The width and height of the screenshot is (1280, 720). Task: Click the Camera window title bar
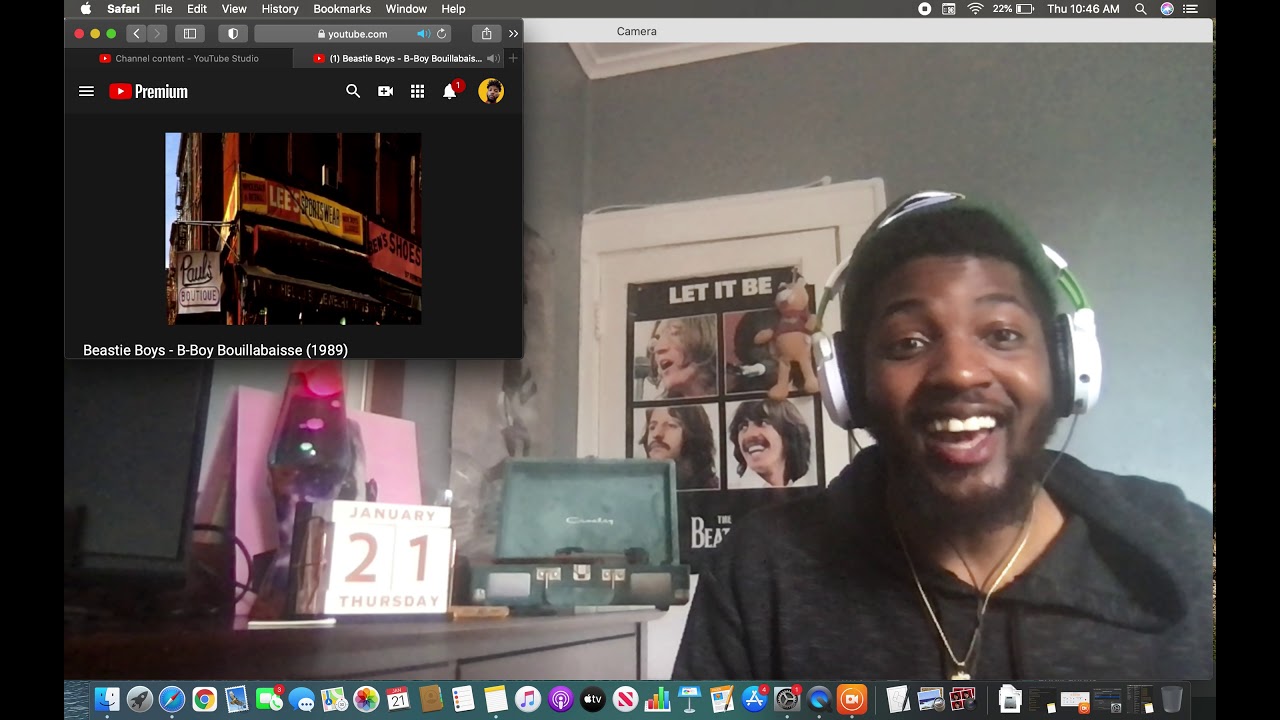[868, 31]
